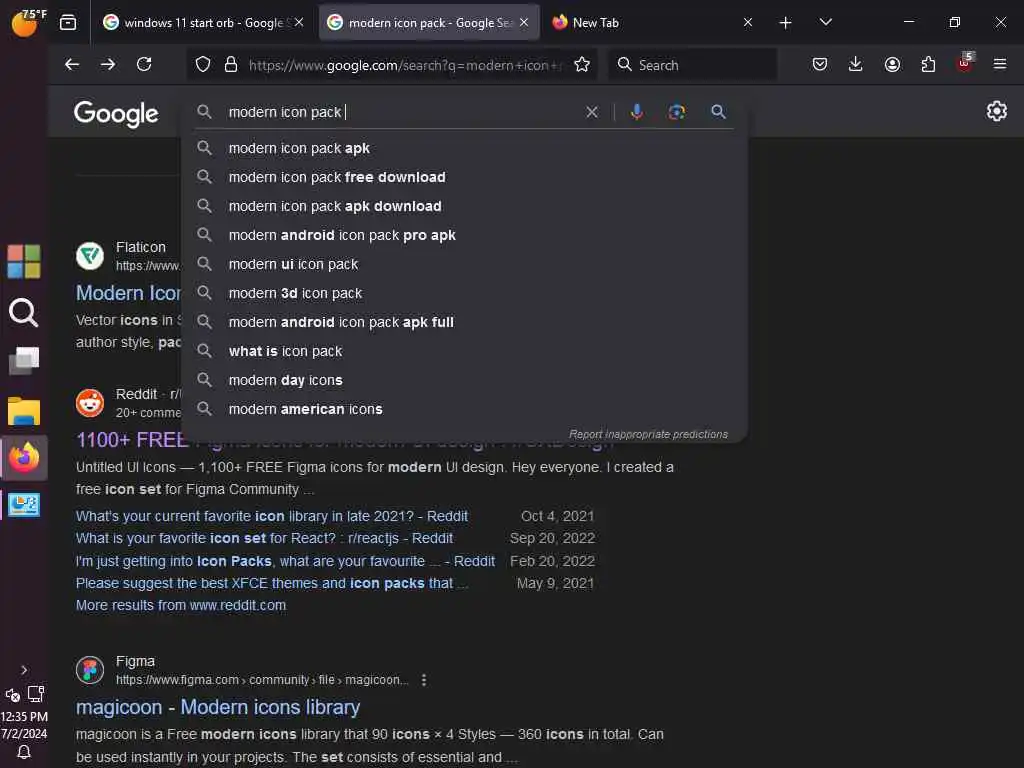Open Figma result three-dot options menu
The image size is (1024, 768).
tap(424, 680)
